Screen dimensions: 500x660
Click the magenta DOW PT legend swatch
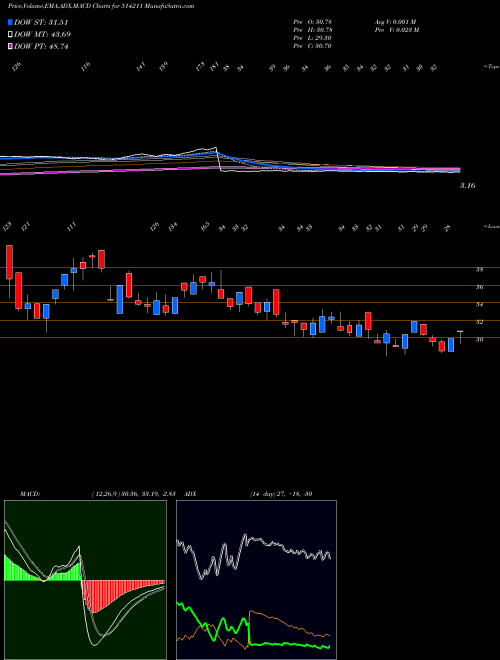[11, 46]
